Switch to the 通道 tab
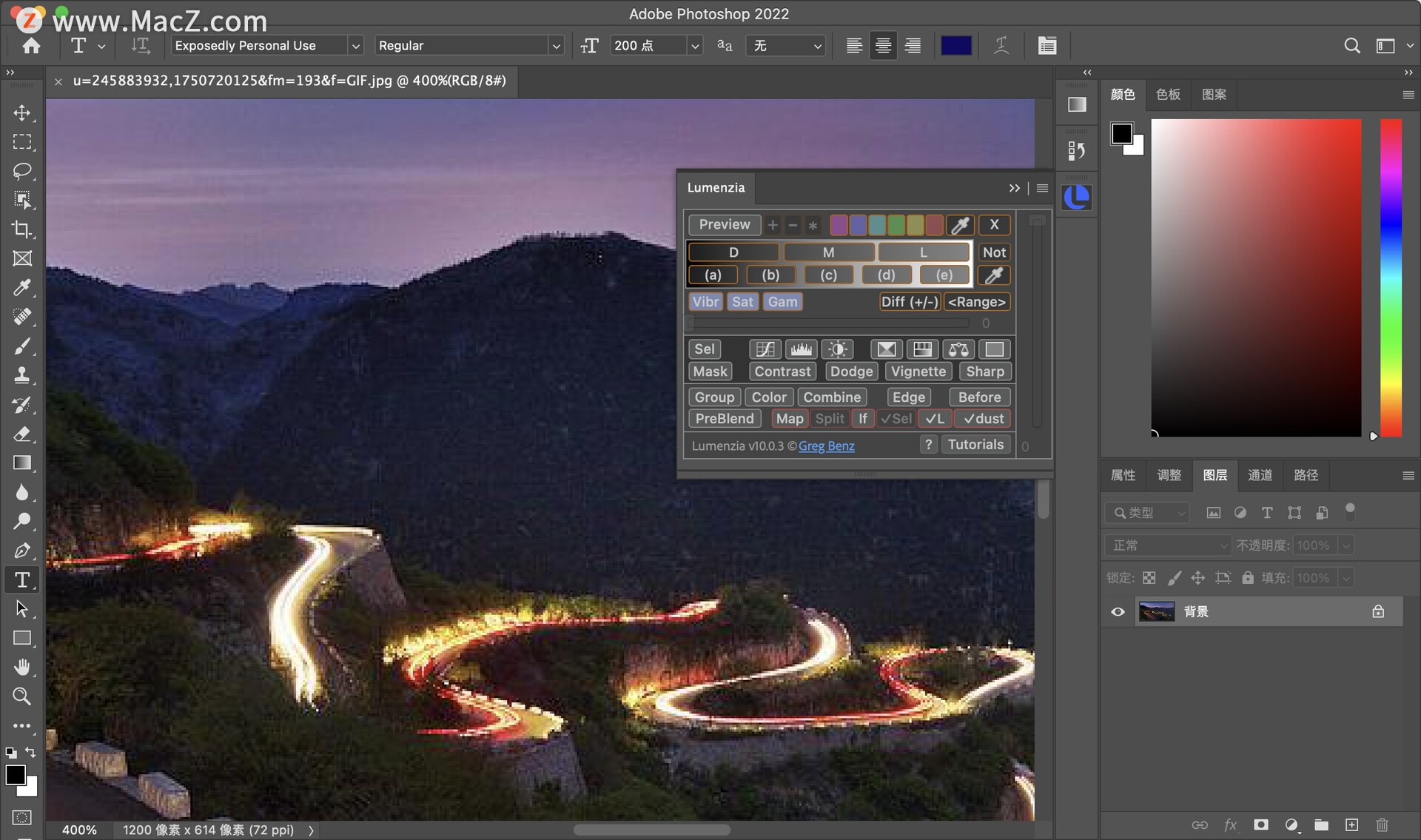 click(x=1260, y=475)
